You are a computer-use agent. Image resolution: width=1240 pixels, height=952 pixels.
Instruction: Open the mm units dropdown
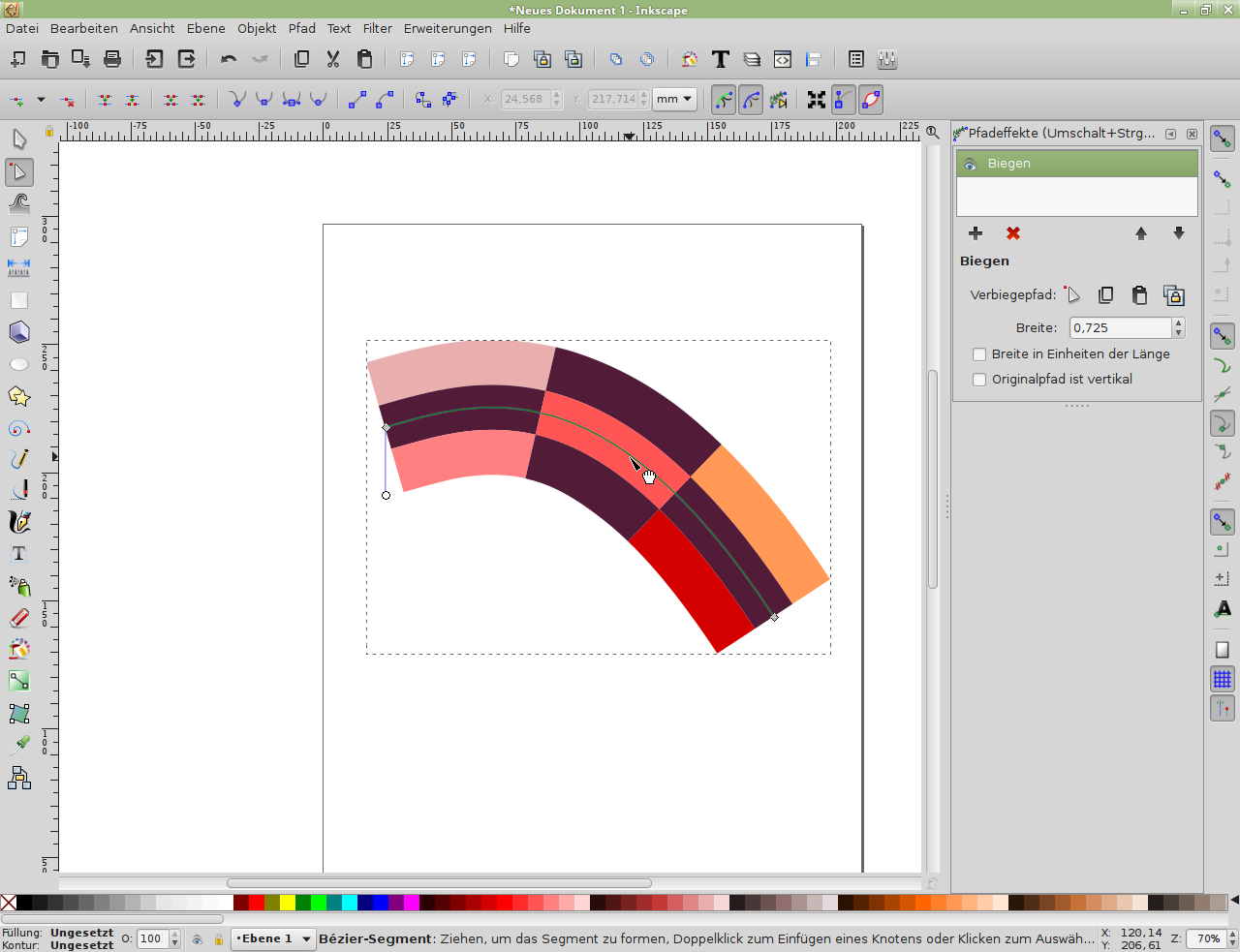tap(674, 99)
